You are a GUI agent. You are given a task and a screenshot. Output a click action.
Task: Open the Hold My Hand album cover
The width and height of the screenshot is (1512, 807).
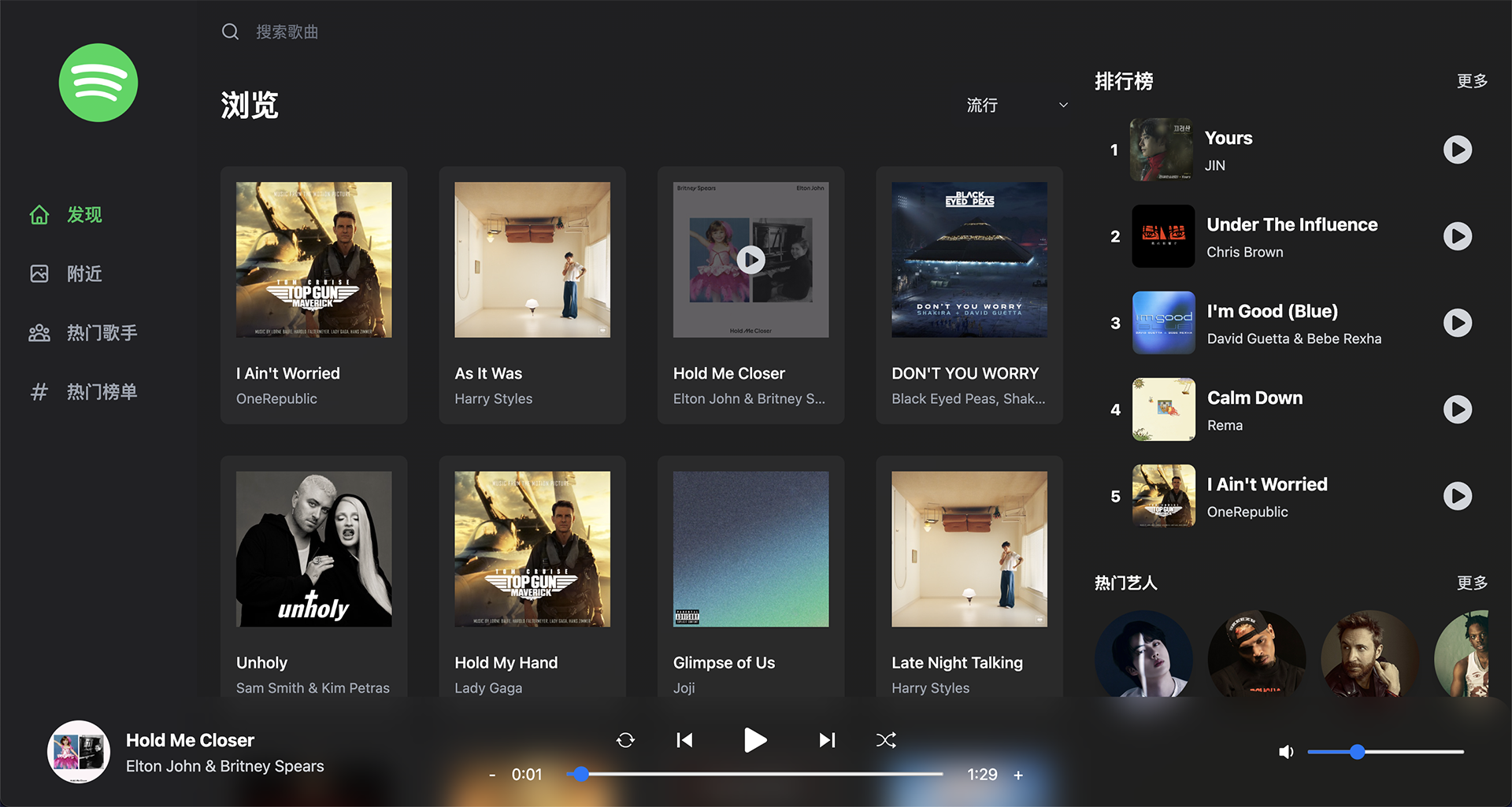[532, 549]
